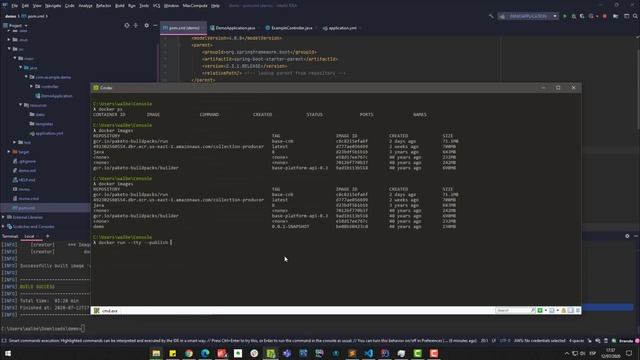Image resolution: width=640 pixels, height=360 pixels.
Task: Expand the test folder
Action: [15, 142]
